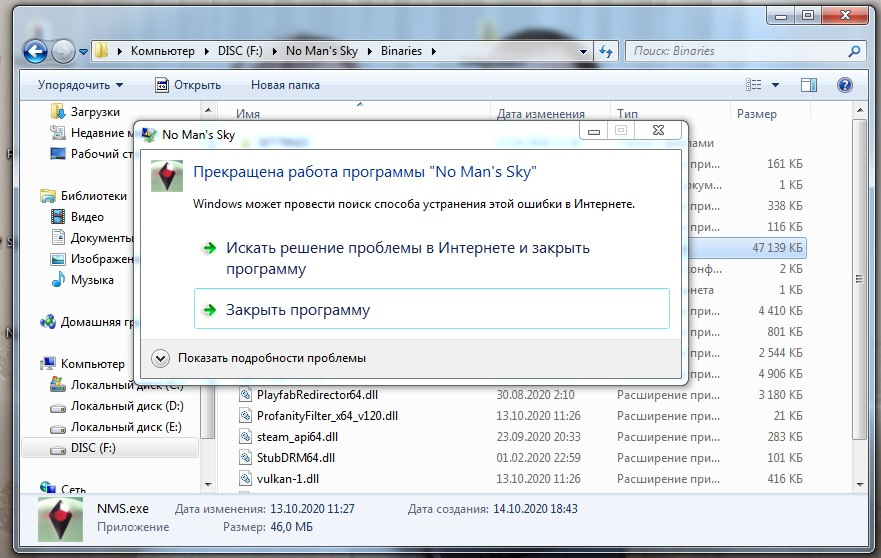Click the Сеть network icon

48,488
